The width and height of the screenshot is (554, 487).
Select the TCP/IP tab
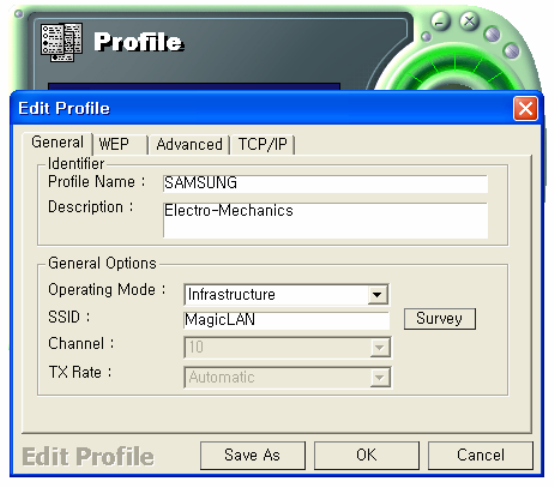click(262, 145)
